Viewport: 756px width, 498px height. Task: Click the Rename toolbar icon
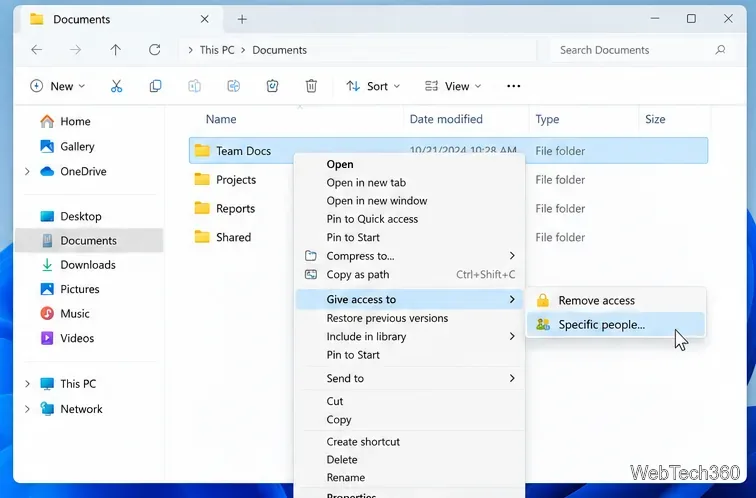[x=233, y=86]
